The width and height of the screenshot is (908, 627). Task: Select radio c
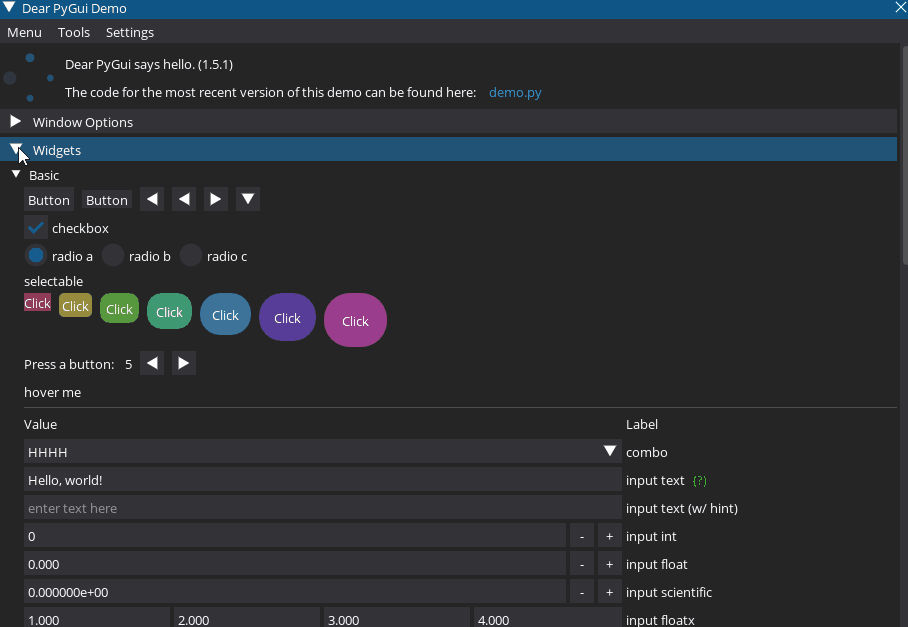[x=190, y=255]
